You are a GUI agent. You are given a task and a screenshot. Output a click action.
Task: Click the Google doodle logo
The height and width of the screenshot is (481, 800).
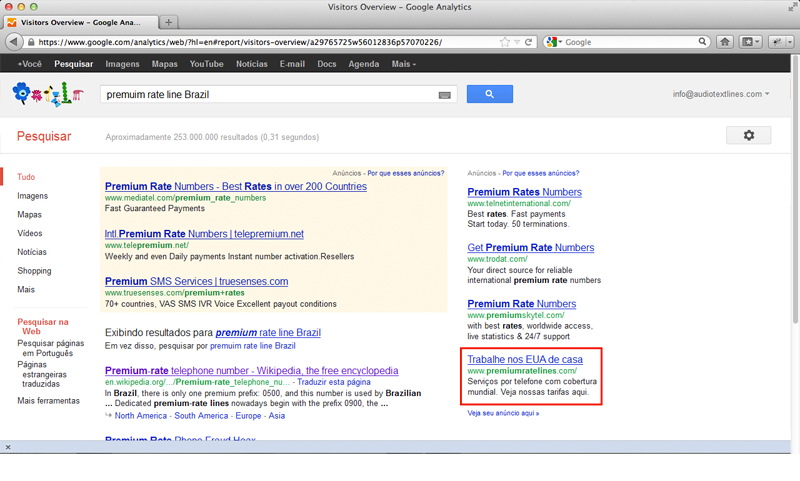click(48, 94)
